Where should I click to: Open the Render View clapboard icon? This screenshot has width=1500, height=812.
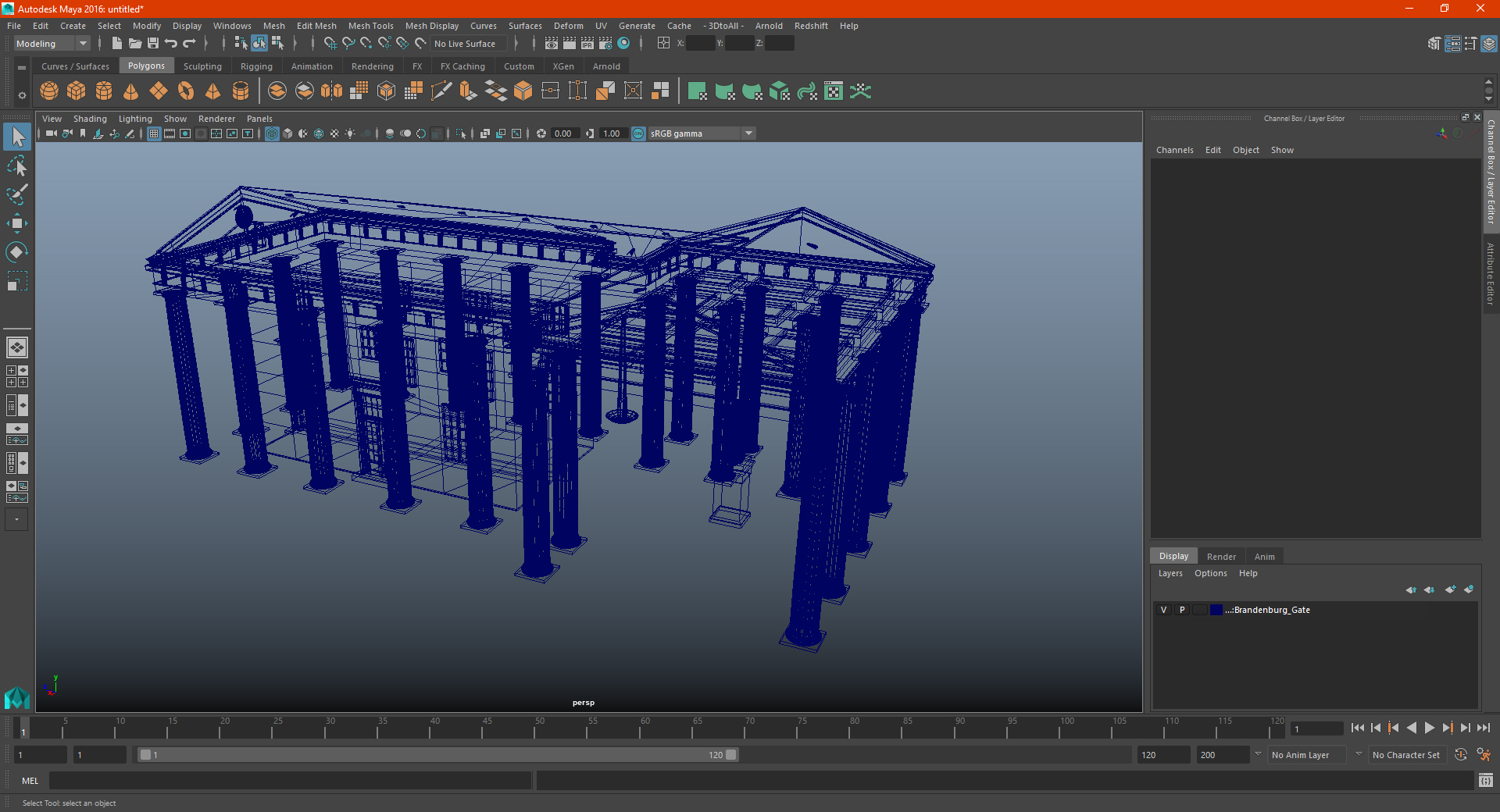(x=552, y=44)
